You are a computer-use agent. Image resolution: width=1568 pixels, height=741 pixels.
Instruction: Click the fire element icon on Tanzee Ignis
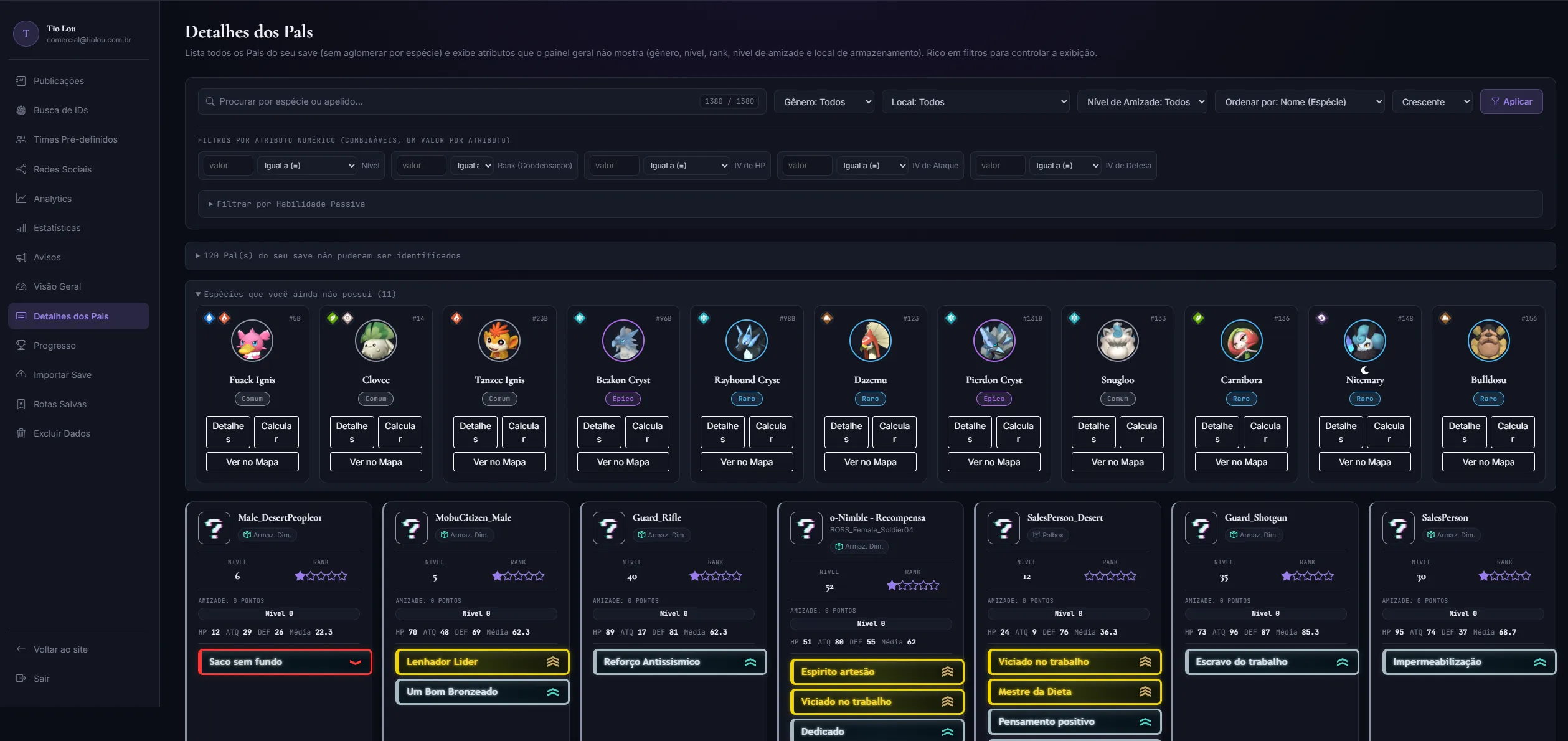pyautogui.click(x=456, y=318)
